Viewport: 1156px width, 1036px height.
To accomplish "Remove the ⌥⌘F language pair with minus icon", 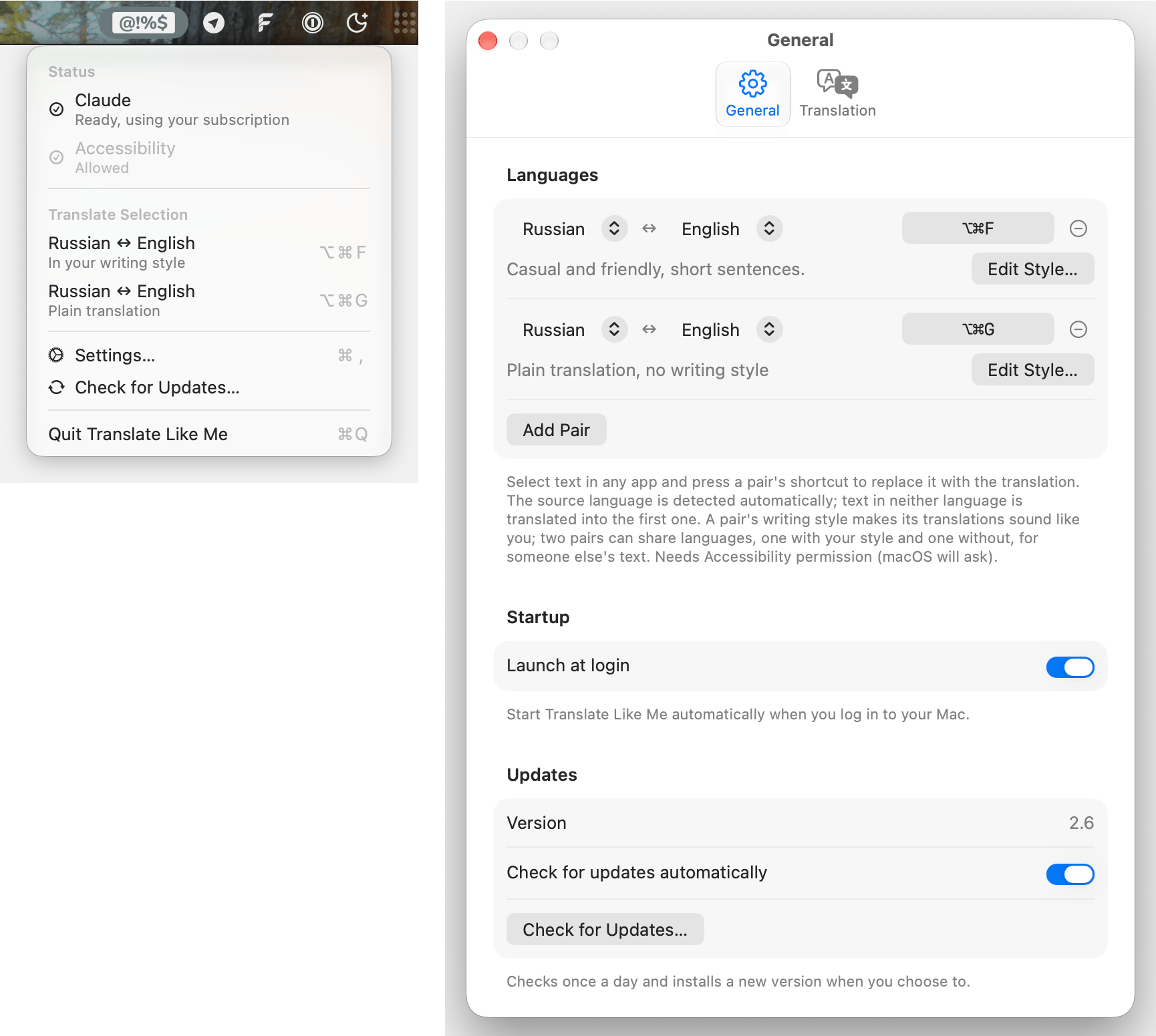I will tap(1078, 228).
